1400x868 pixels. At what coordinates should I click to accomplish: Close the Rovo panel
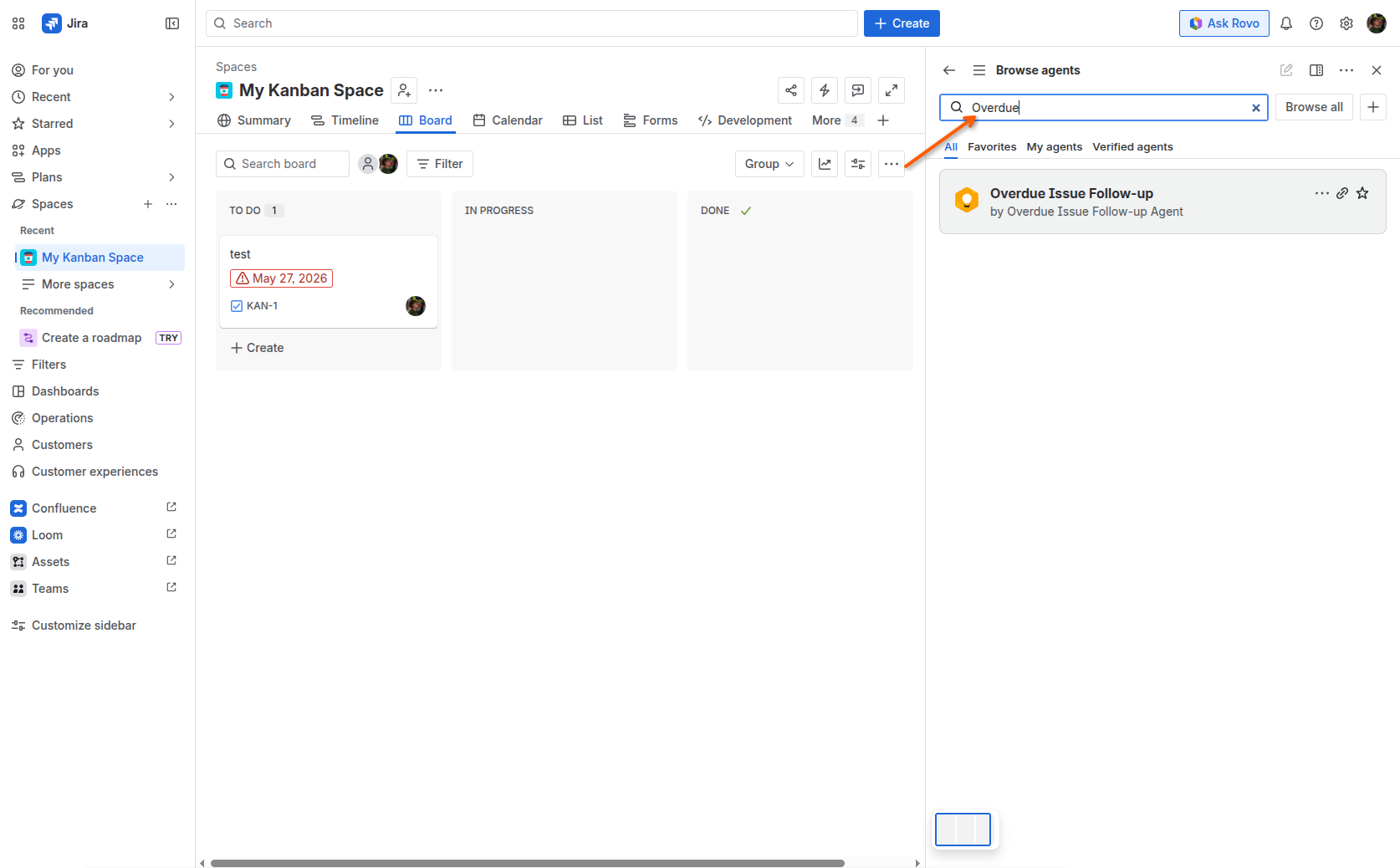[x=1377, y=70]
